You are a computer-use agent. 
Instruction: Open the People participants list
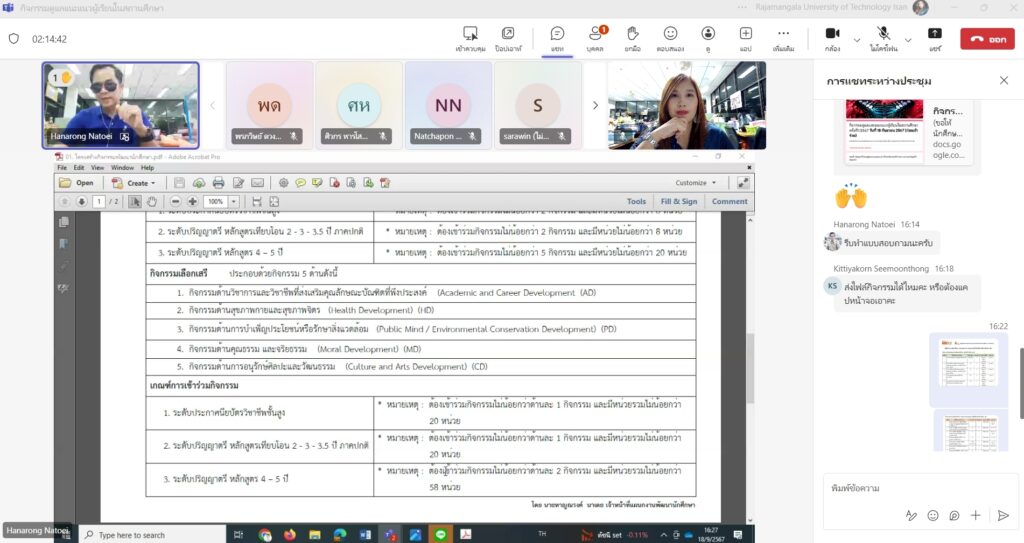(595, 38)
